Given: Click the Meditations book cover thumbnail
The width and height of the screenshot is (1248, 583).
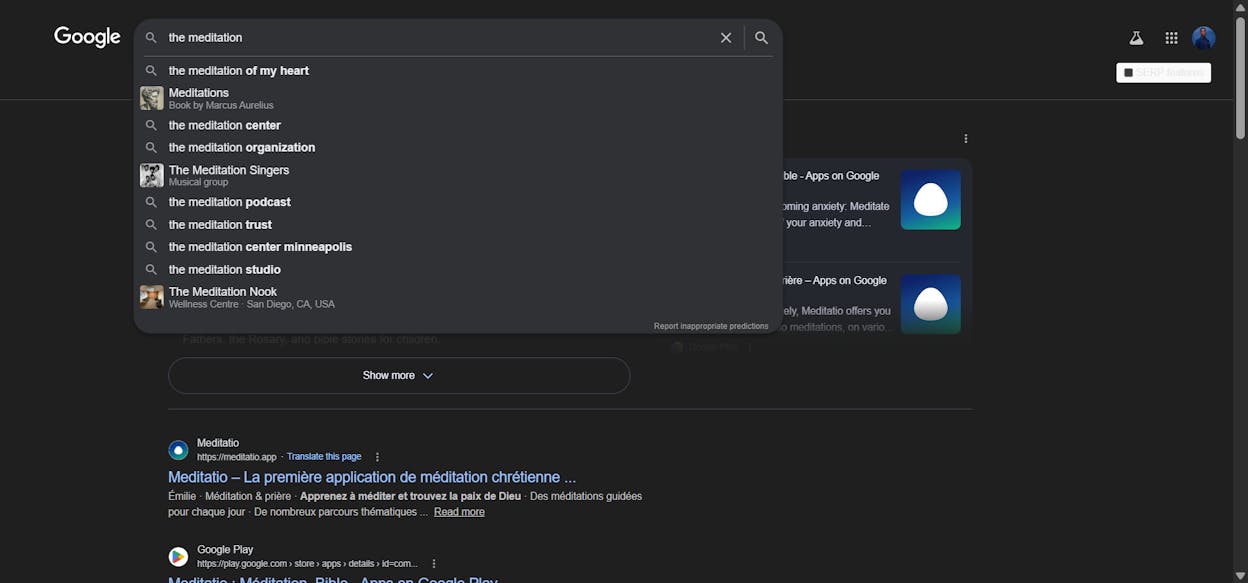Looking at the screenshot, I should point(152,98).
